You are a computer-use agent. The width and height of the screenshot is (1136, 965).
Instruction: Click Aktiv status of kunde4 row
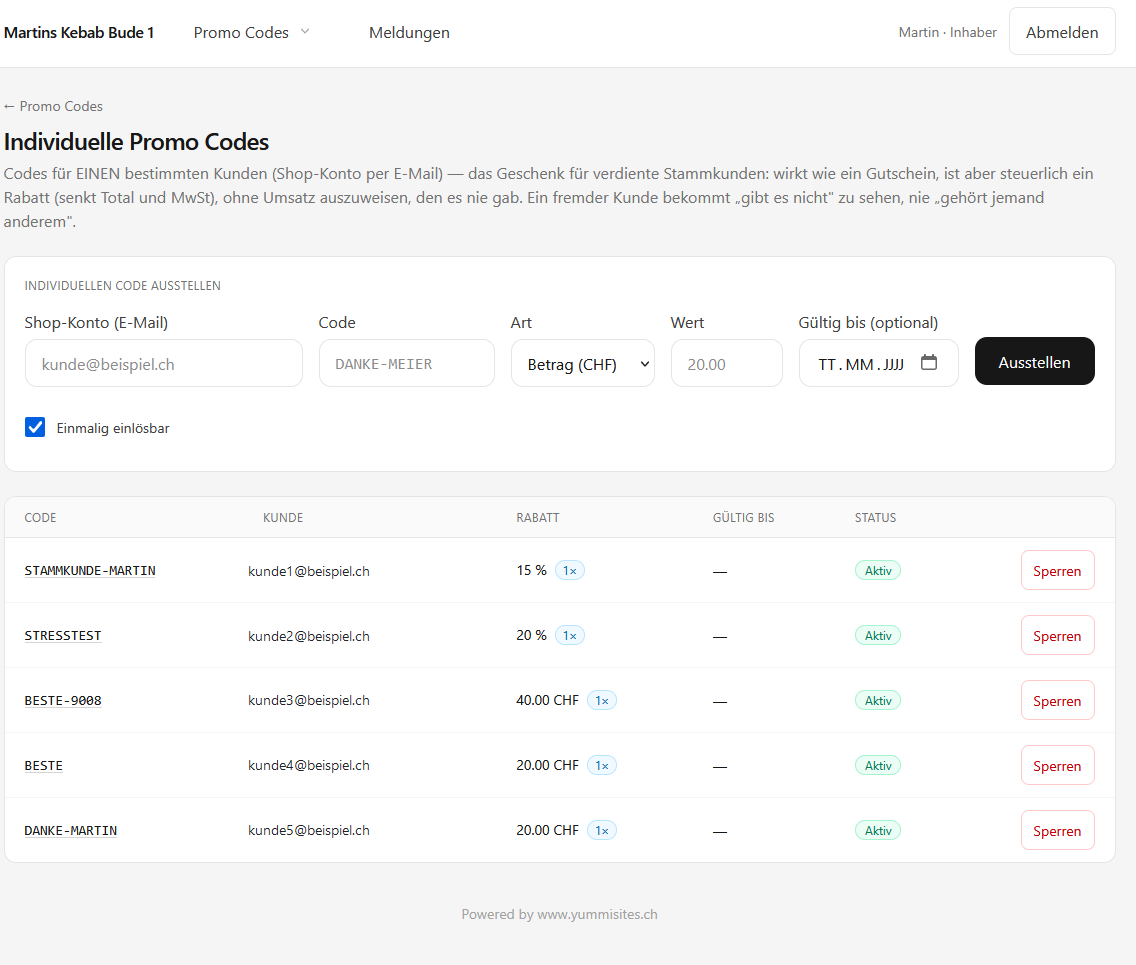pyautogui.click(x=878, y=766)
